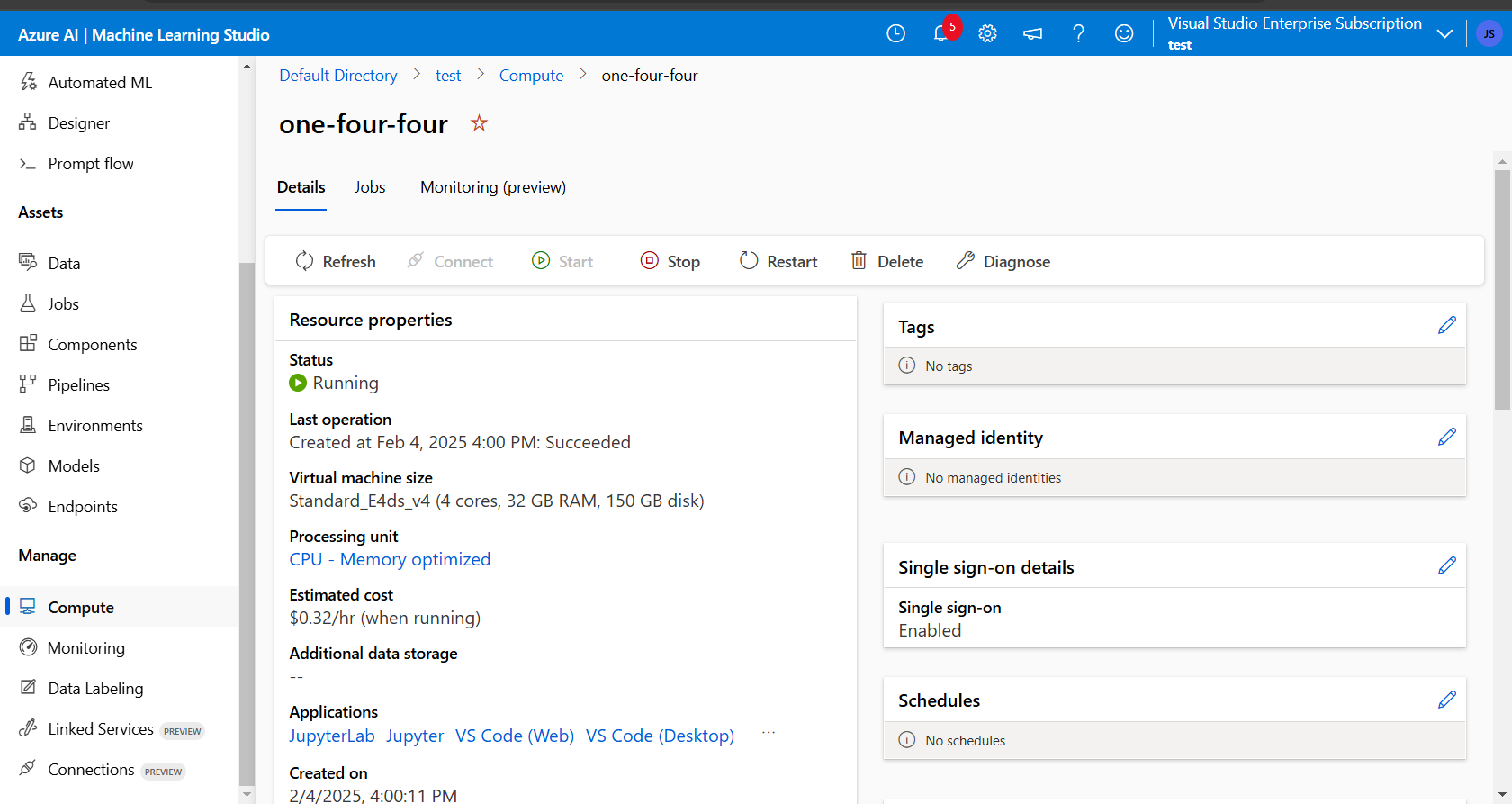
Task: Click the $0.32/hr estimated cost text
Action: tap(384, 618)
